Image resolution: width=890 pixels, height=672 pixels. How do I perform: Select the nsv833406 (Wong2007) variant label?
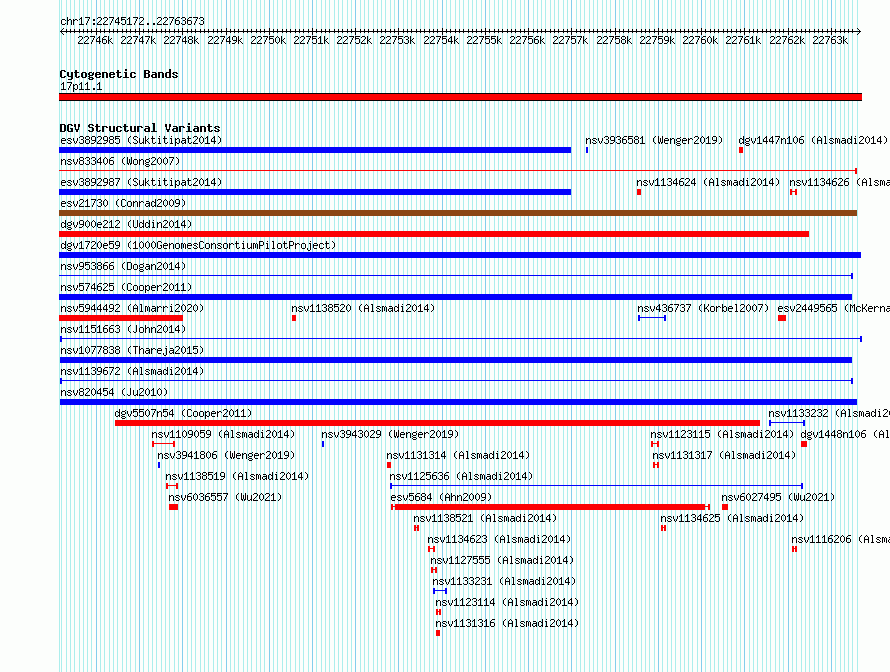120,161
